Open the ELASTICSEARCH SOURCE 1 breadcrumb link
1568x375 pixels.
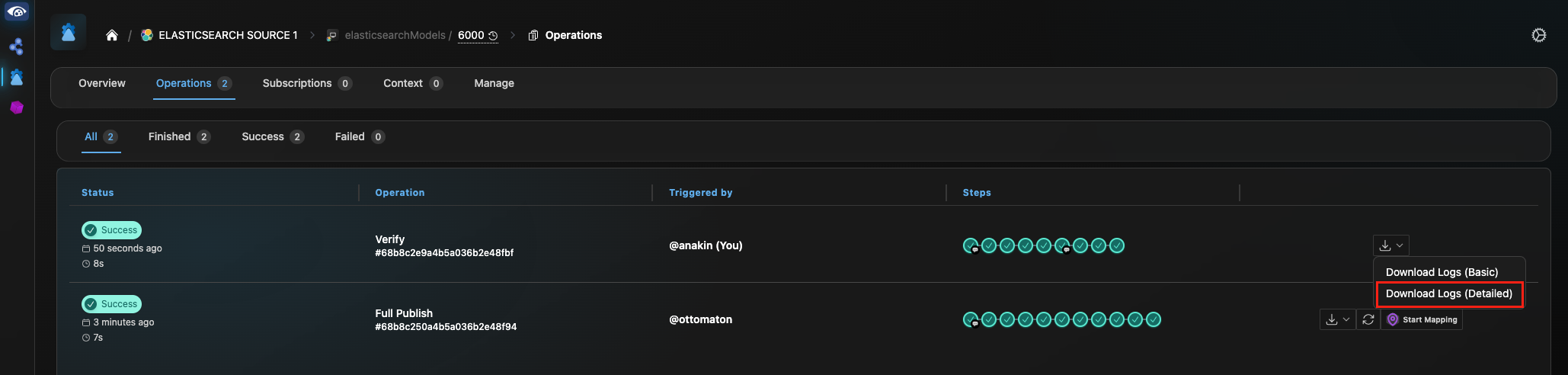(228, 35)
